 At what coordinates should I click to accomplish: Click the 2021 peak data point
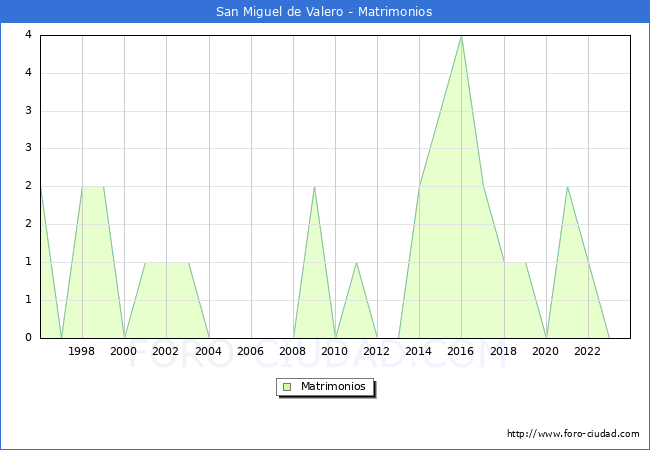(567, 187)
